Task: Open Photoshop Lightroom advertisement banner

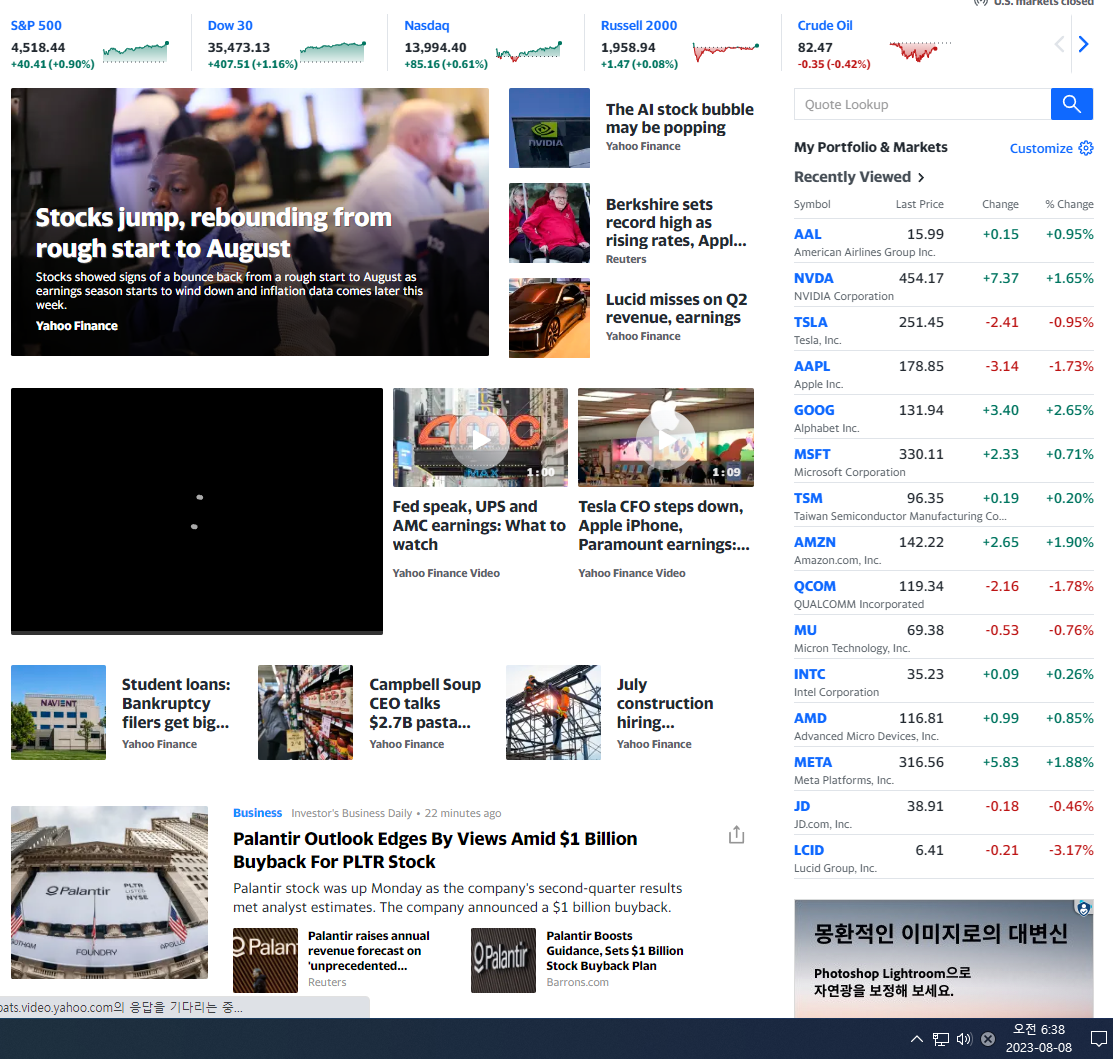Action: pyautogui.click(x=943, y=959)
